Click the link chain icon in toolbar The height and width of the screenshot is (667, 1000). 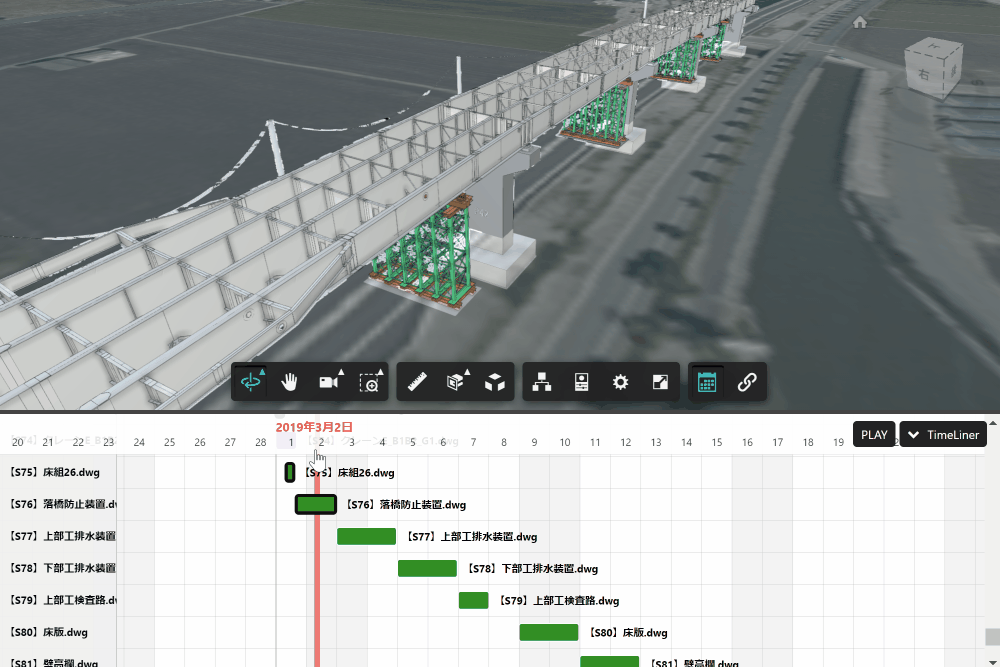click(x=746, y=382)
